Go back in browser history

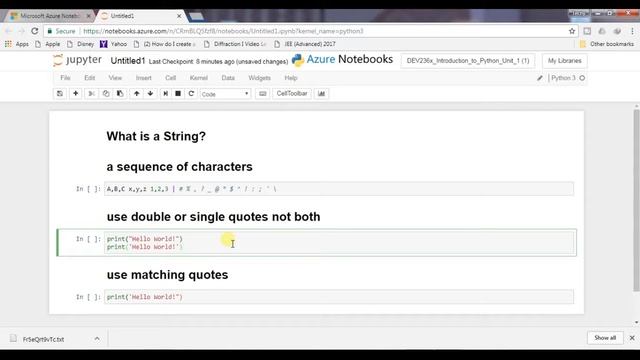[x=9, y=31]
